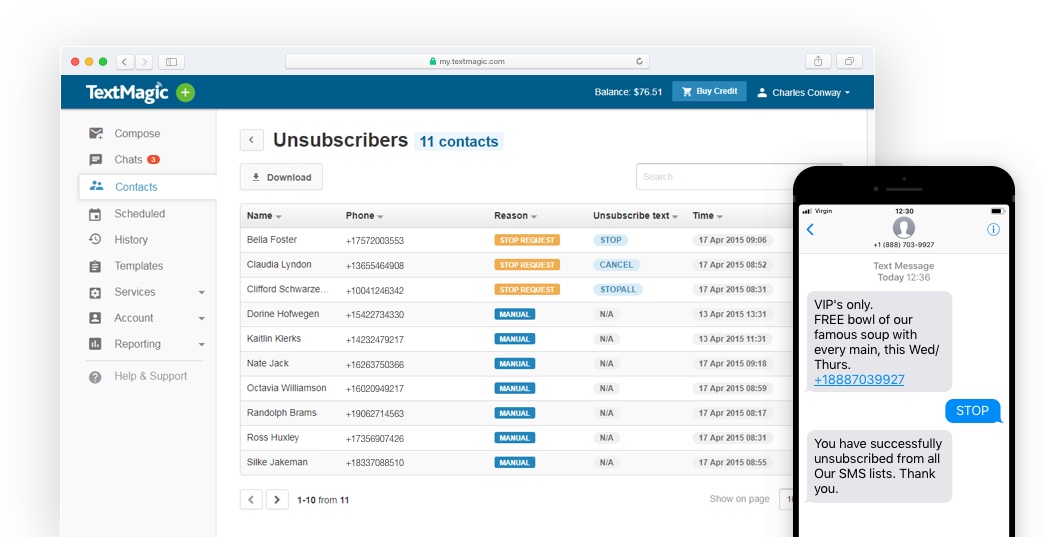
Task: Click the CANCEL unsubscribe text tag
Action: [x=616, y=265]
